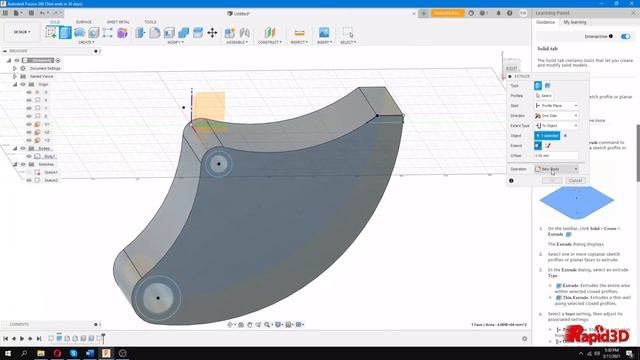Open the Operation New Body dropdown
The height and width of the screenshot is (360, 640).
556,169
